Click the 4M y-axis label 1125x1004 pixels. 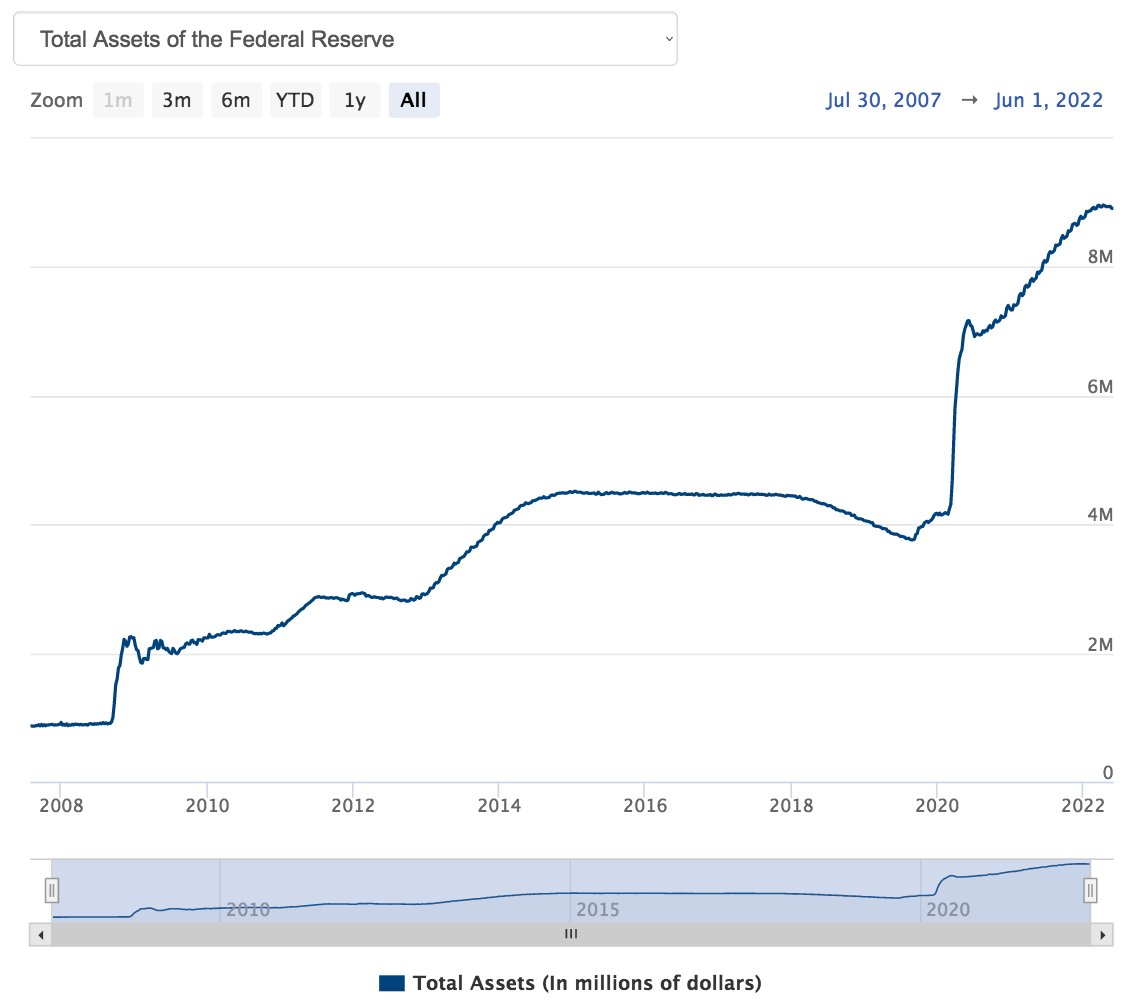tap(1100, 514)
